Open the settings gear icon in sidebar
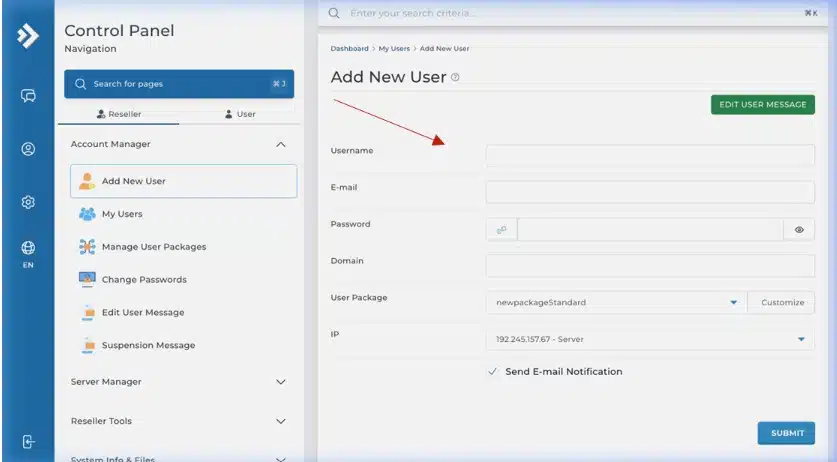Viewport: 837px width, 462px height. click(28, 202)
